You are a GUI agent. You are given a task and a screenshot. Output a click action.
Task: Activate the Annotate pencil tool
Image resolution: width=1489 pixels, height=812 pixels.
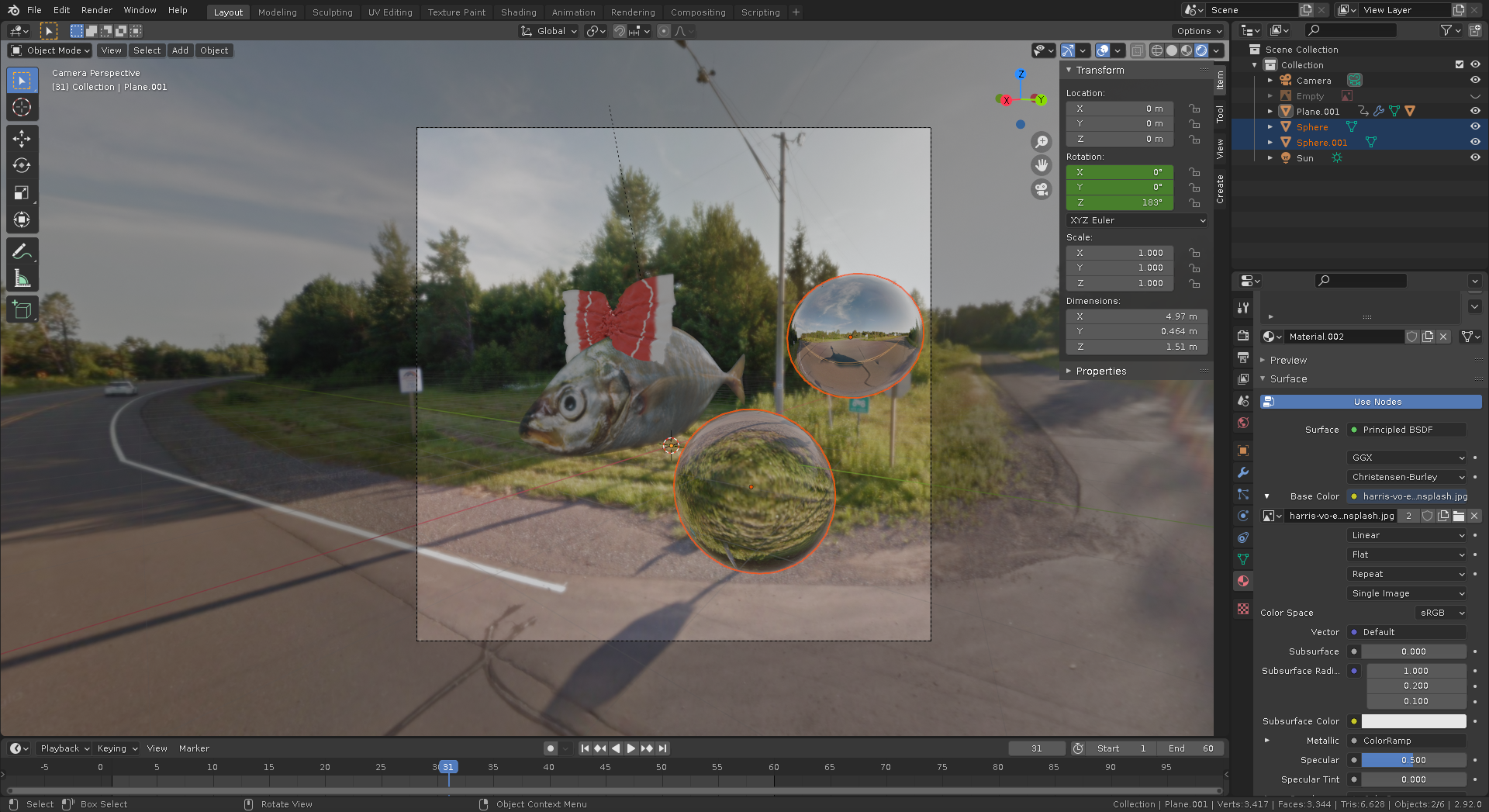click(22, 251)
